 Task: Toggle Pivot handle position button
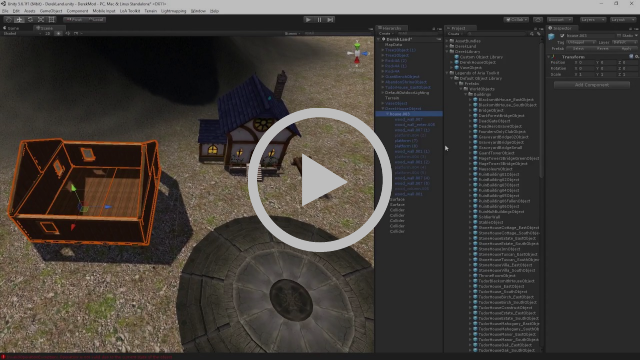click(x=74, y=19)
